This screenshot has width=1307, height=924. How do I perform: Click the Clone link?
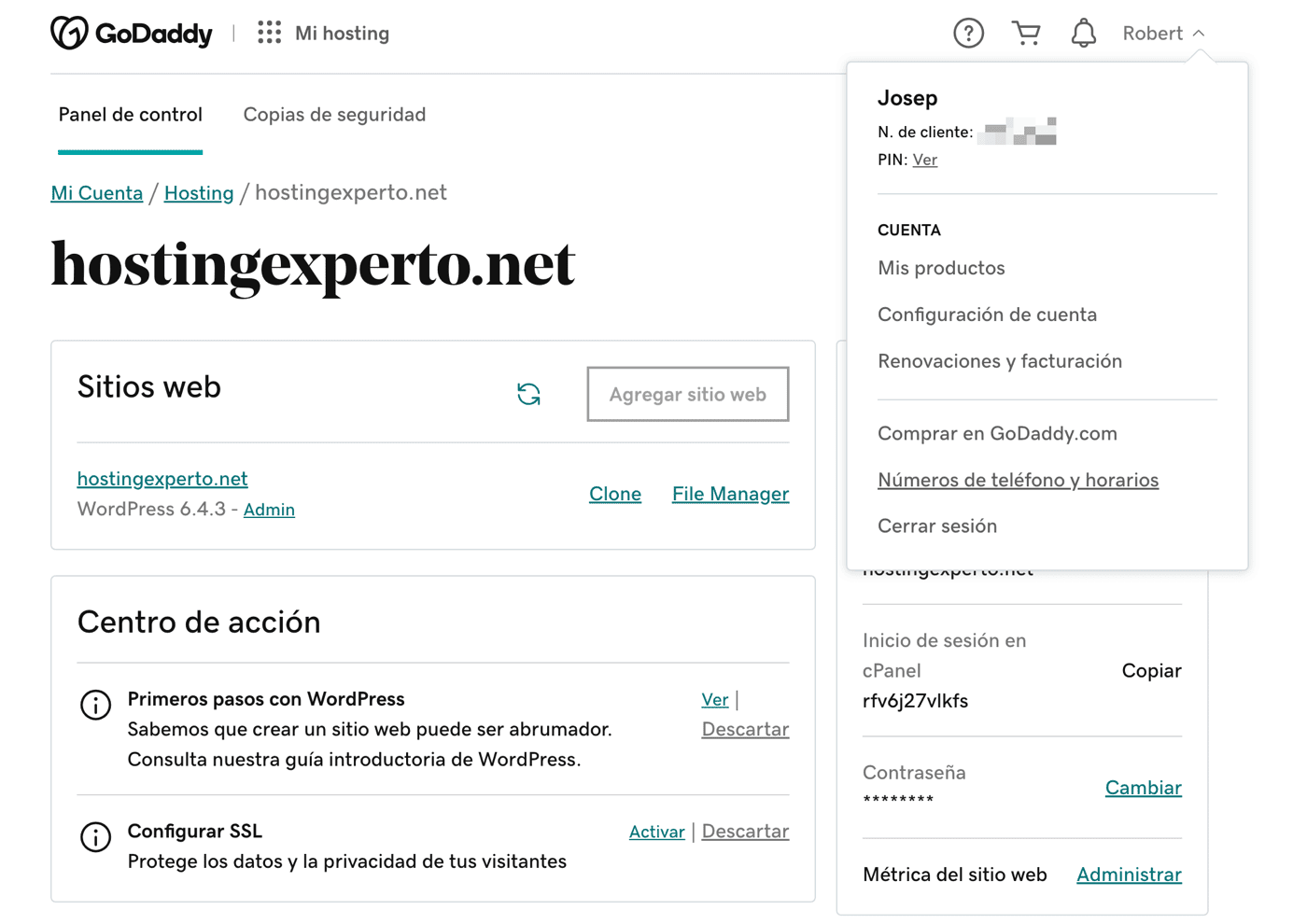(615, 494)
